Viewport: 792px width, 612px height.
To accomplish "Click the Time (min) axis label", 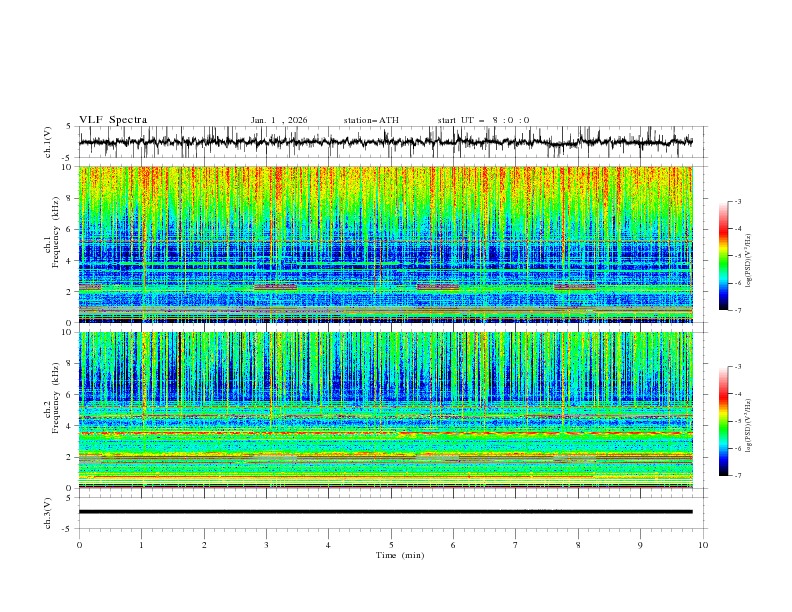I will coord(400,555).
